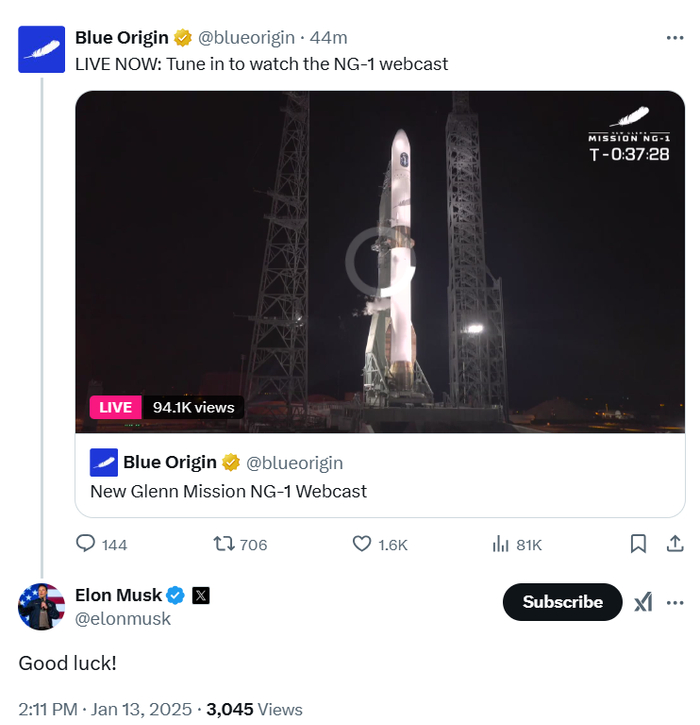Viewport: 700px width, 725px height.
Task: Open more options beside Subscribe button
Action: coord(675,602)
